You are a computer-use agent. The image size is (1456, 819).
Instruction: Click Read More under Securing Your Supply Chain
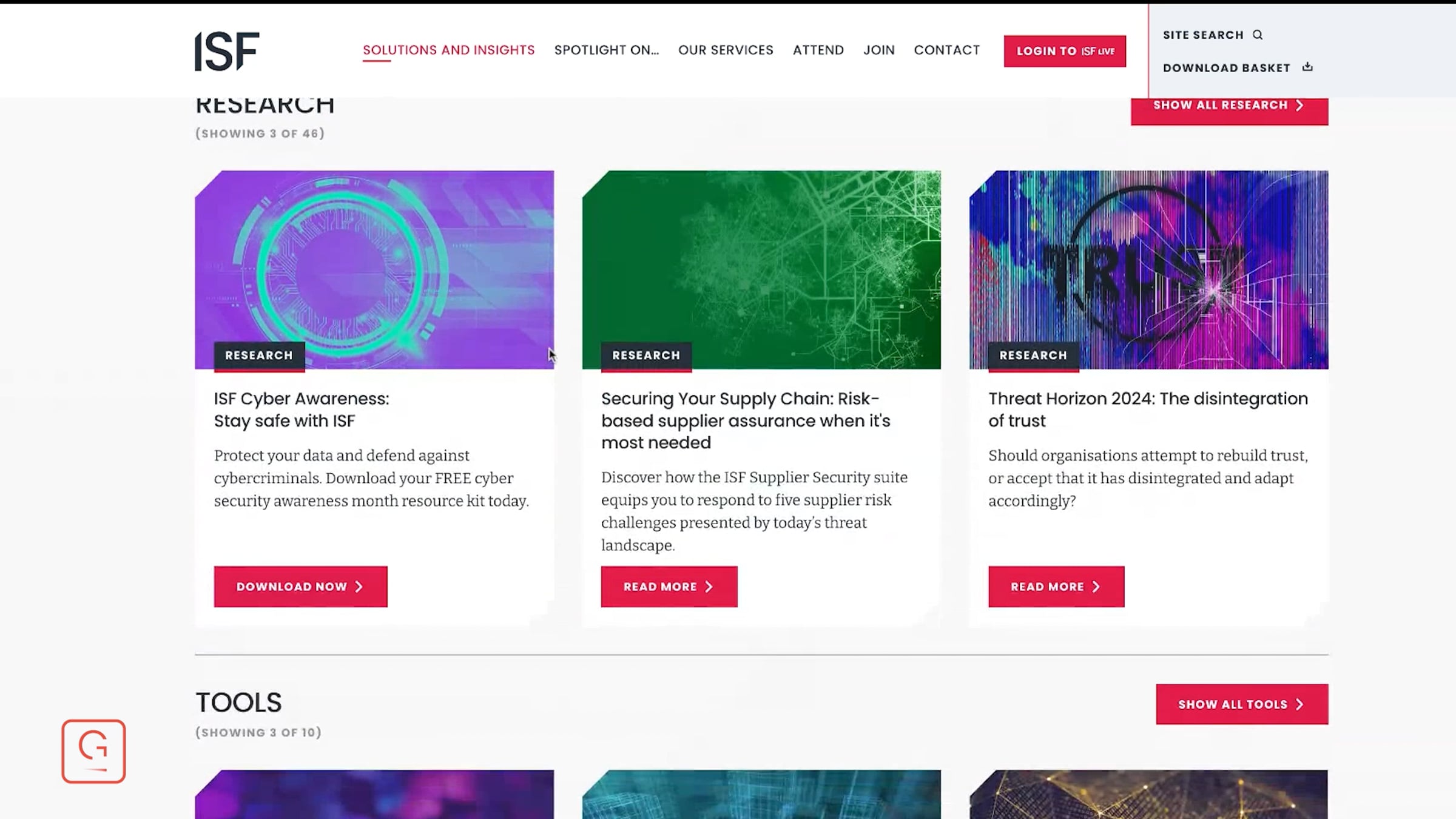pyautogui.click(x=669, y=587)
